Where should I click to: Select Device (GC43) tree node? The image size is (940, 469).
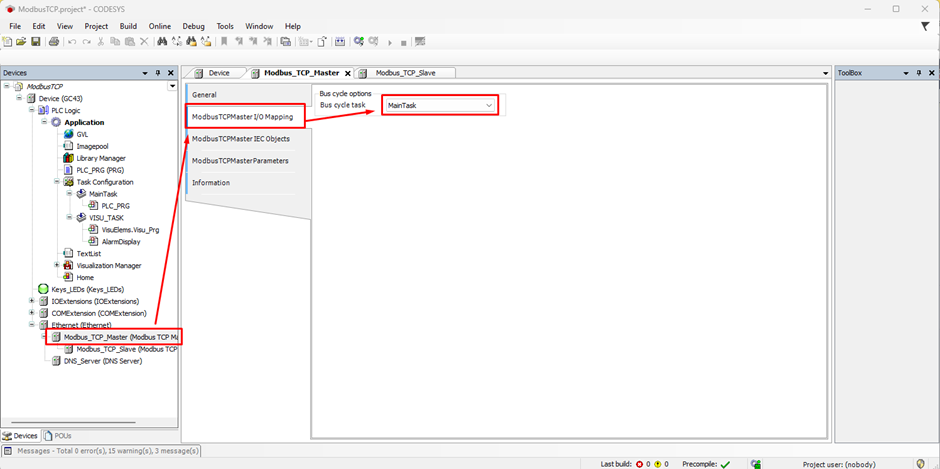point(61,98)
